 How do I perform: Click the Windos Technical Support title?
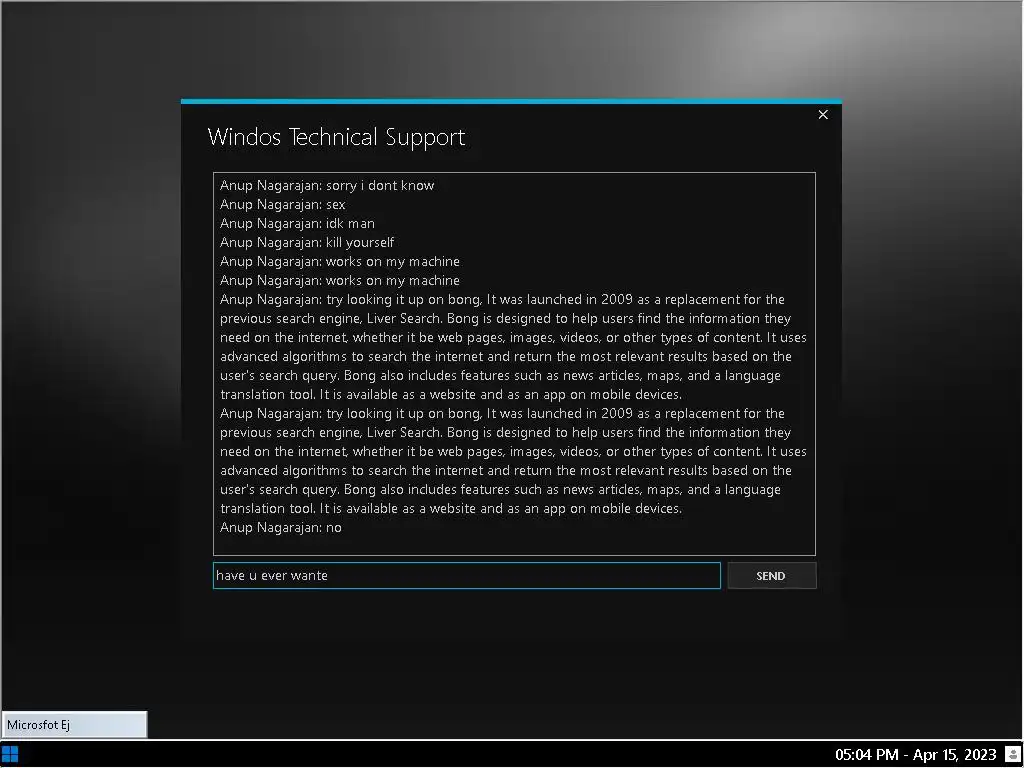click(336, 137)
